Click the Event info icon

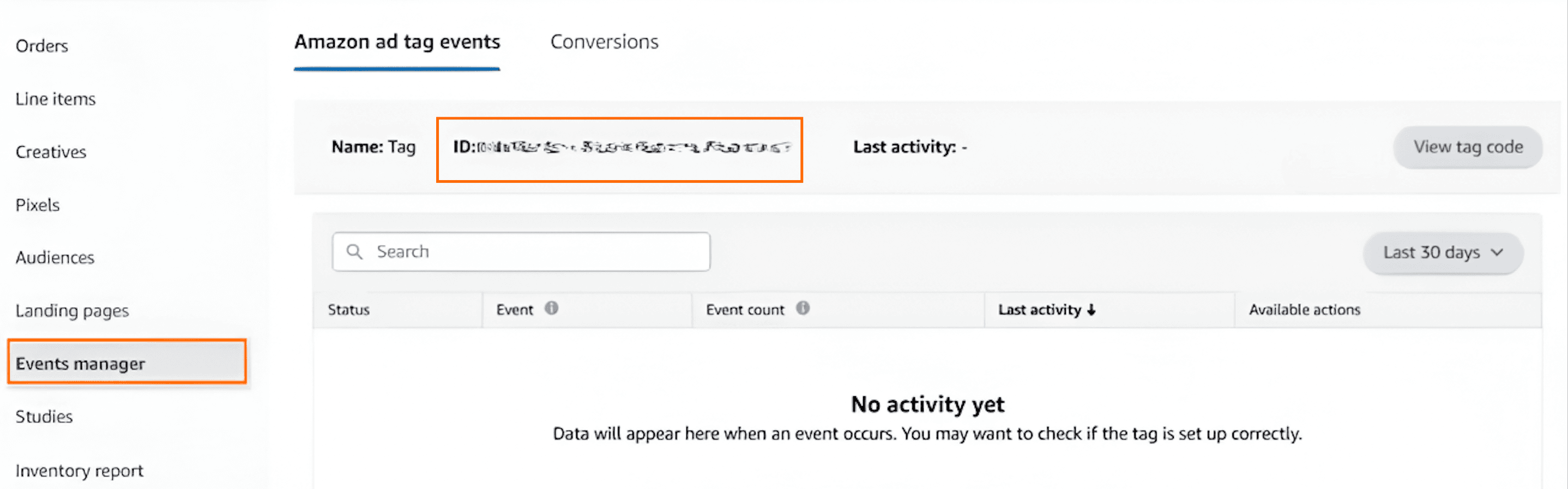552,308
